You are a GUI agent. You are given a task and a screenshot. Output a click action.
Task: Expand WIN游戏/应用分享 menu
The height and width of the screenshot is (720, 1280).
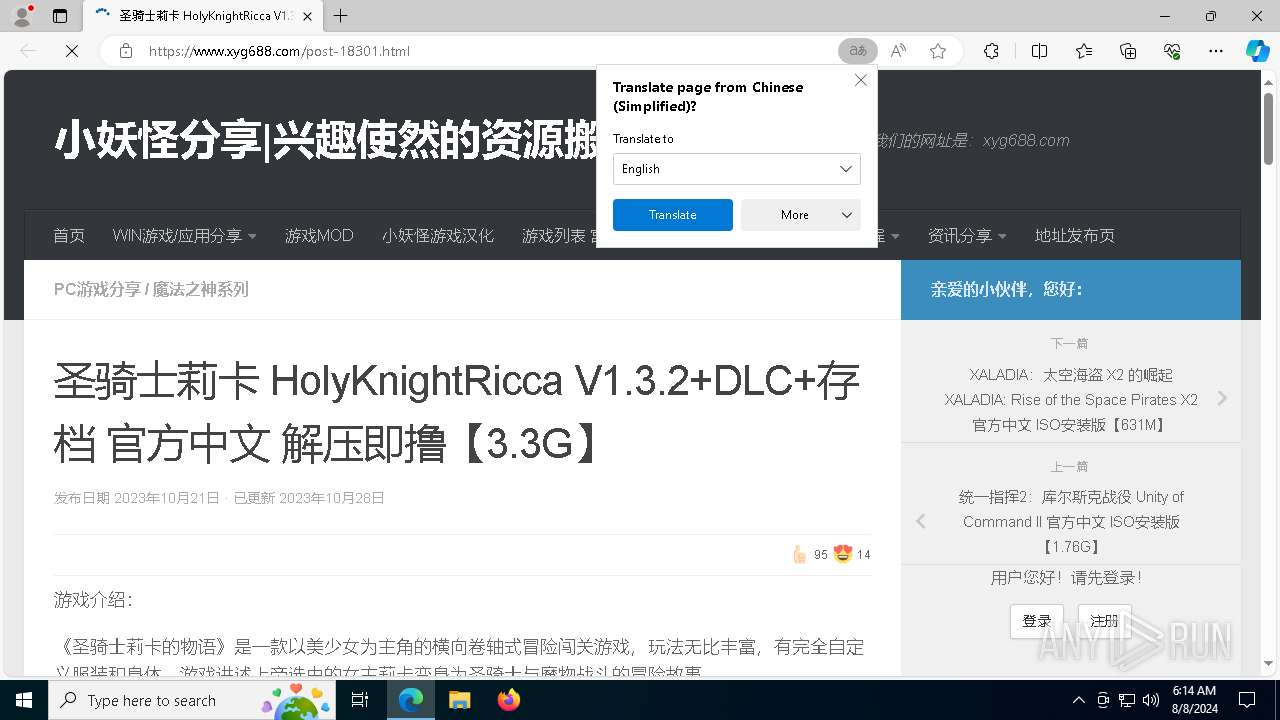point(185,236)
